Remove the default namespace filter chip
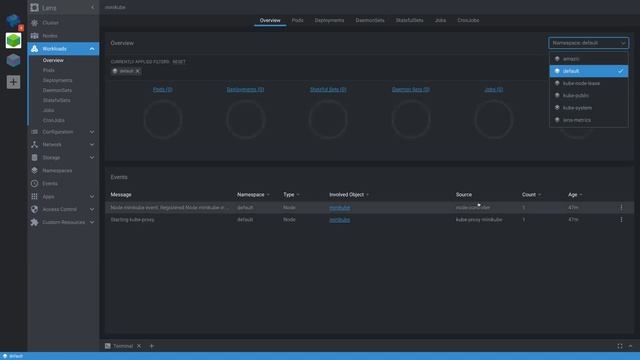 tap(138, 71)
